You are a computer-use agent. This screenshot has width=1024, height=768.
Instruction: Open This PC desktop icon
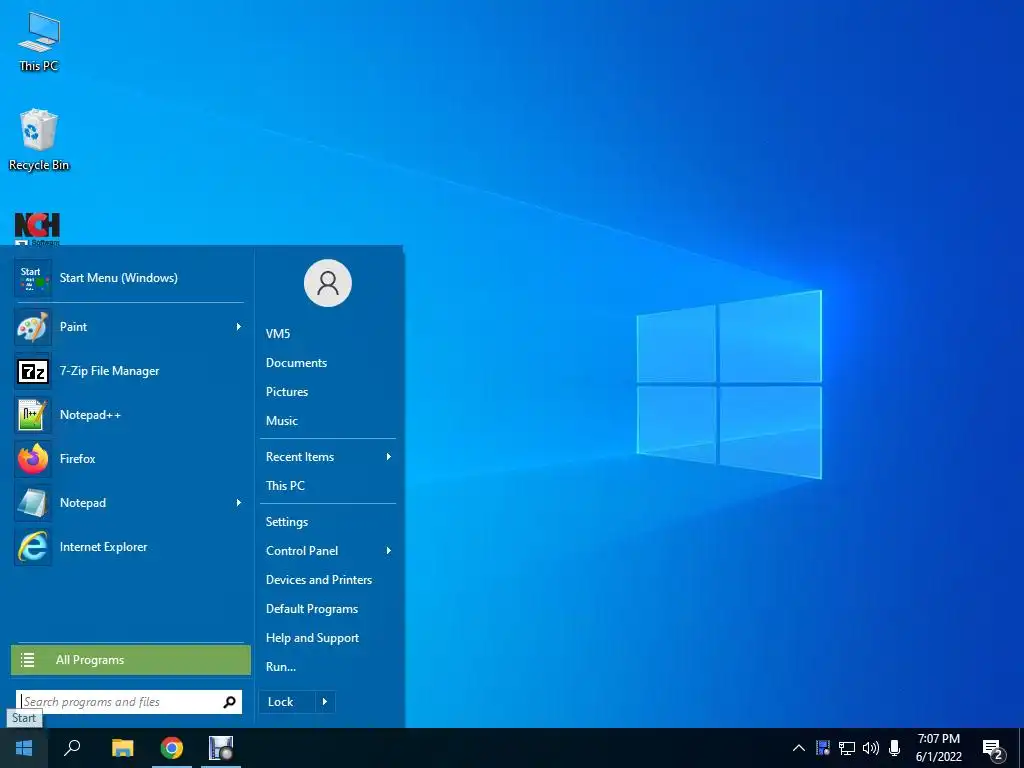(x=39, y=42)
